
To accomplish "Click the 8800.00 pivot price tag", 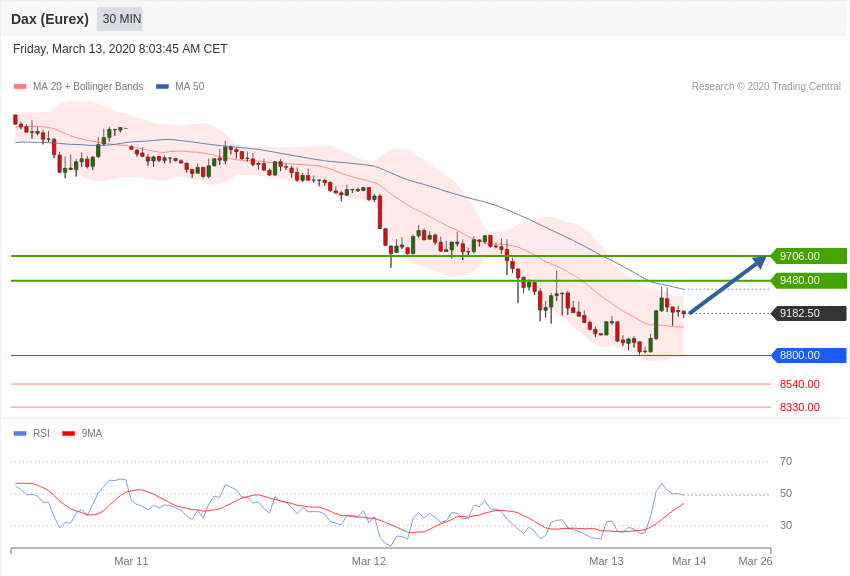I will click(x=809, y=355).
